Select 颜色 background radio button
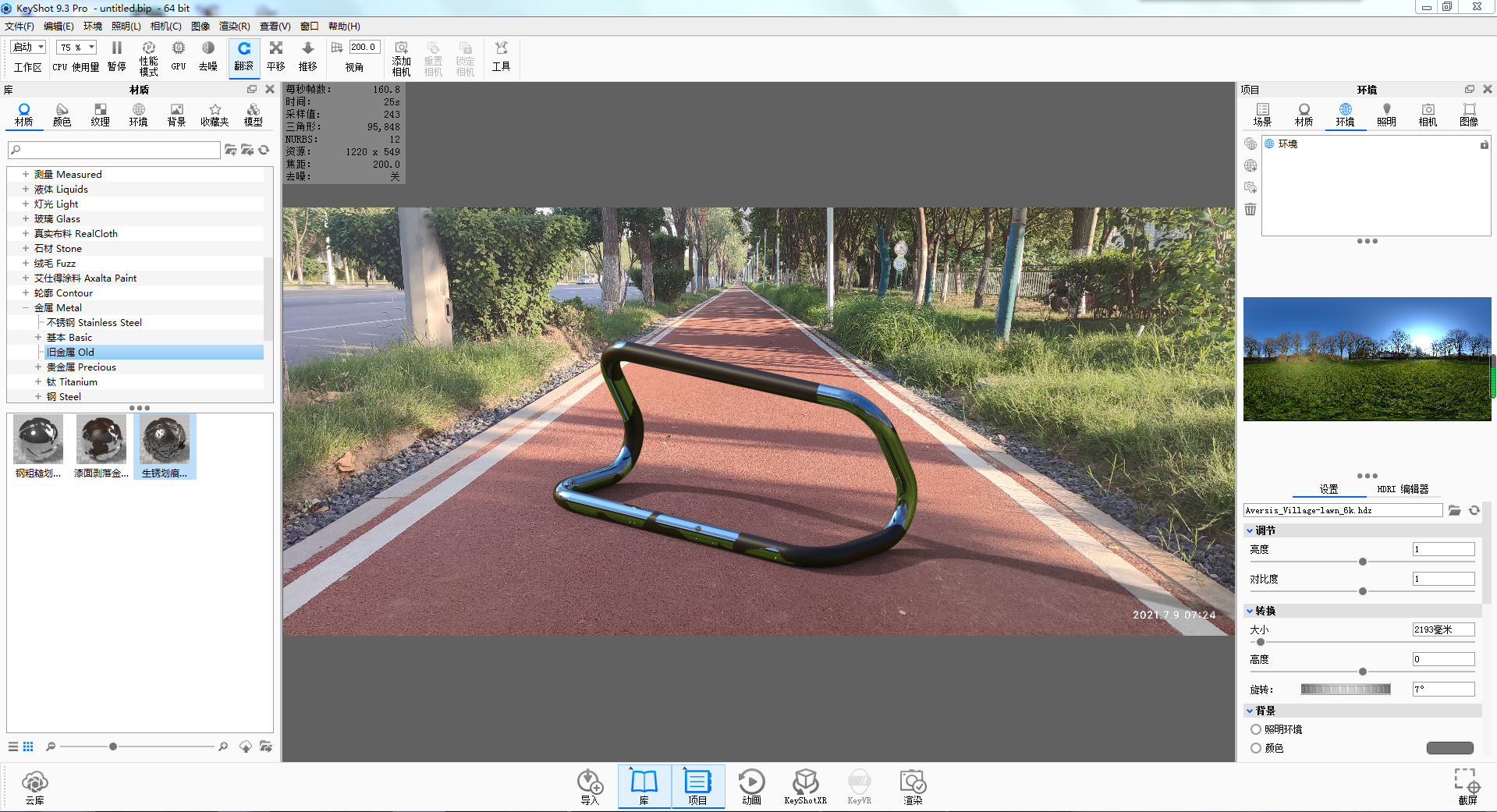Viewport: 1497px width, 812px height. click(1256, 748)
